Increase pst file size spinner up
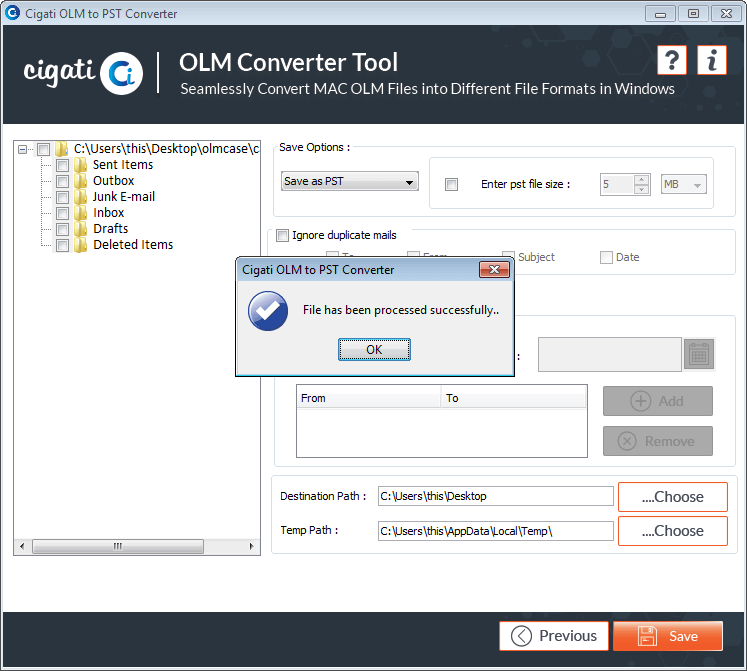747x671 pixels. pos(642,180)
